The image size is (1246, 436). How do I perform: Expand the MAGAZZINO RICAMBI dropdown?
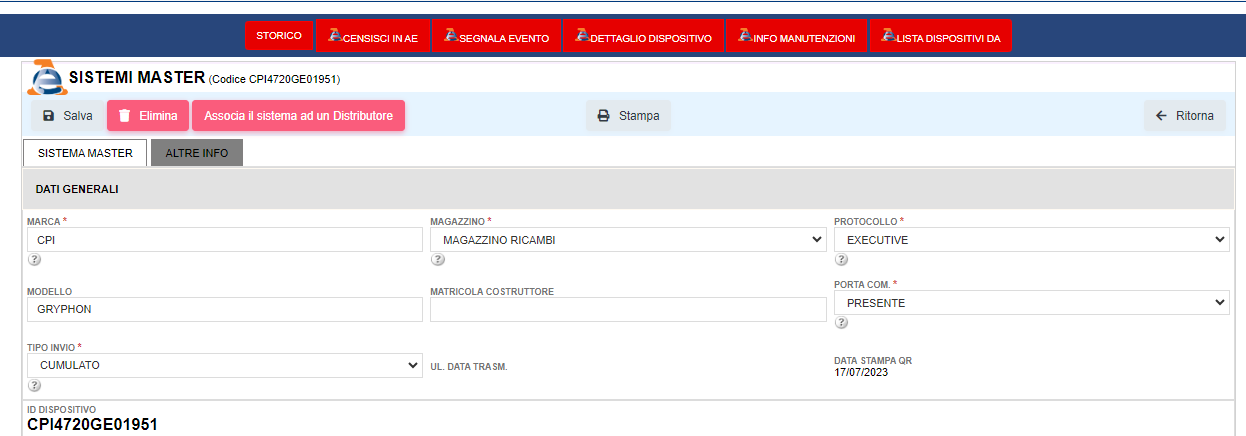628,240
